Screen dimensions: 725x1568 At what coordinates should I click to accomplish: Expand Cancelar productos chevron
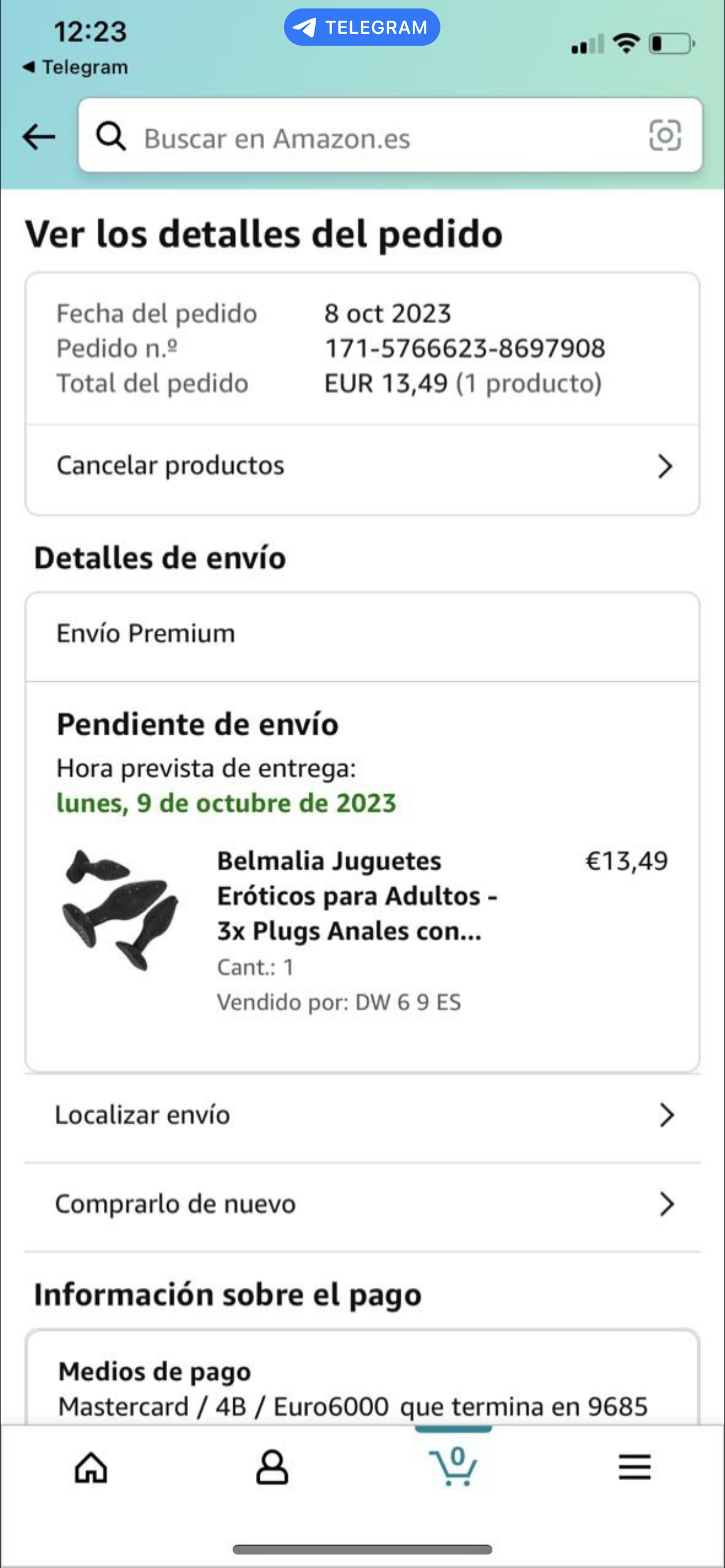click(x=665, y=466)
